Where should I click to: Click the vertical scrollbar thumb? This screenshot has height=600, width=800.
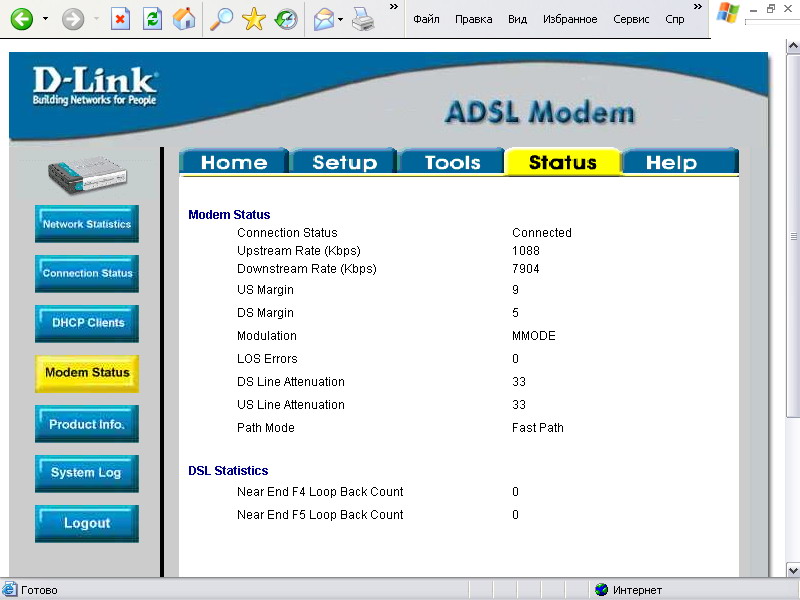click(793, 235)
